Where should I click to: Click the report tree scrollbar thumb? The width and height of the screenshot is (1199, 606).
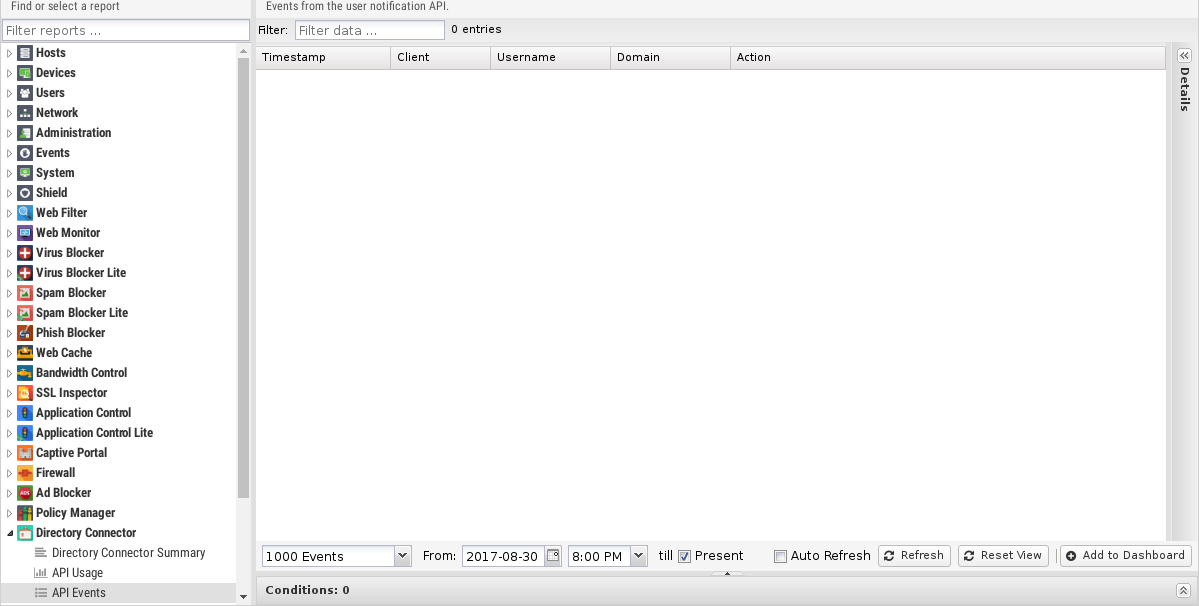coord(243,278)
